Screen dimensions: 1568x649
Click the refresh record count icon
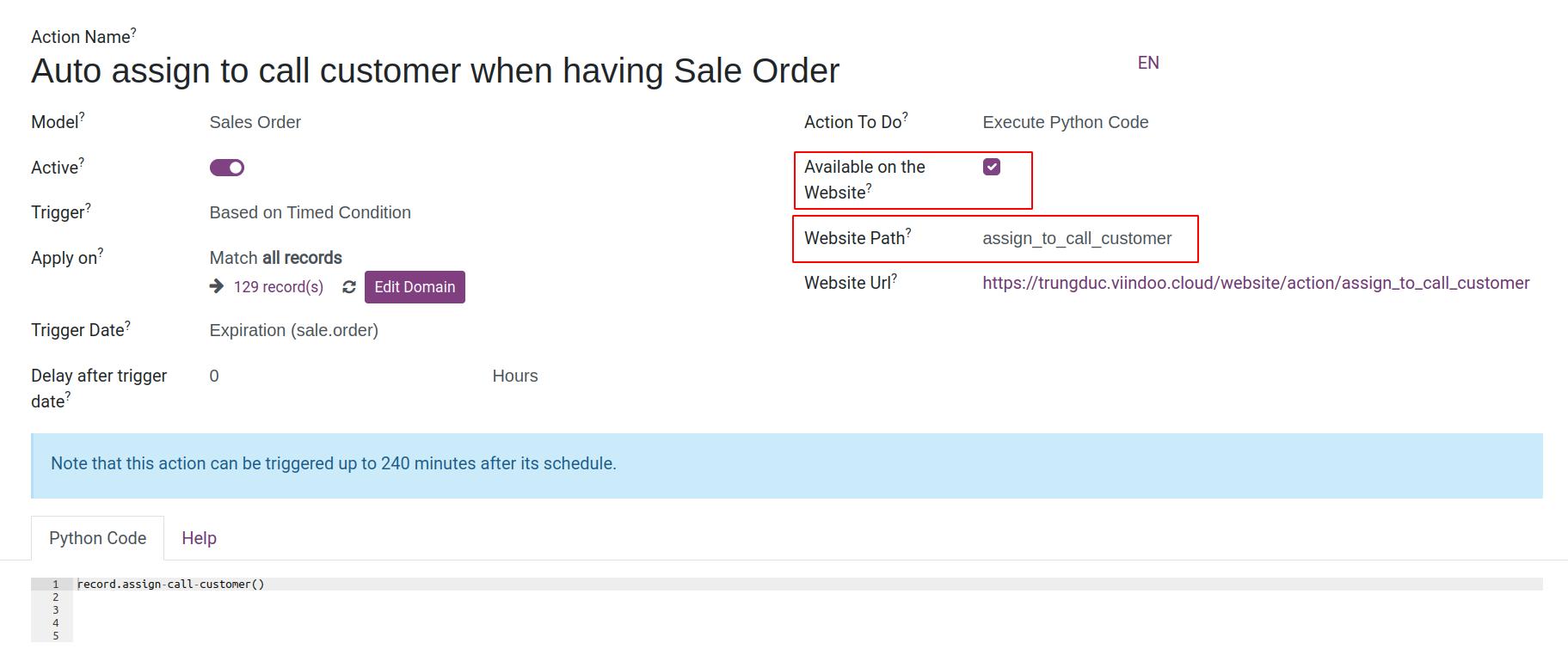tap(348, 287)
